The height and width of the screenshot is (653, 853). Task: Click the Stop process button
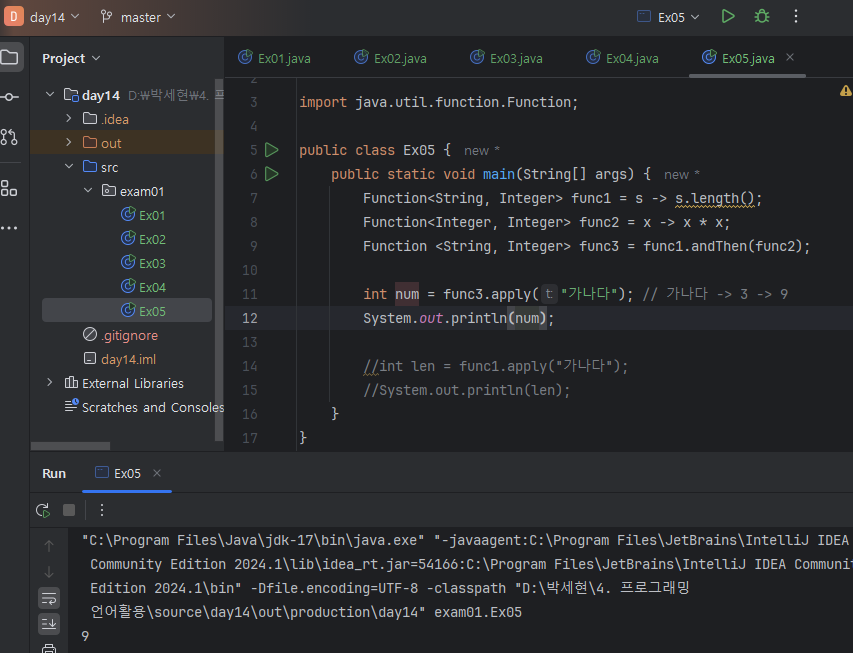click(x=69, y=510)
